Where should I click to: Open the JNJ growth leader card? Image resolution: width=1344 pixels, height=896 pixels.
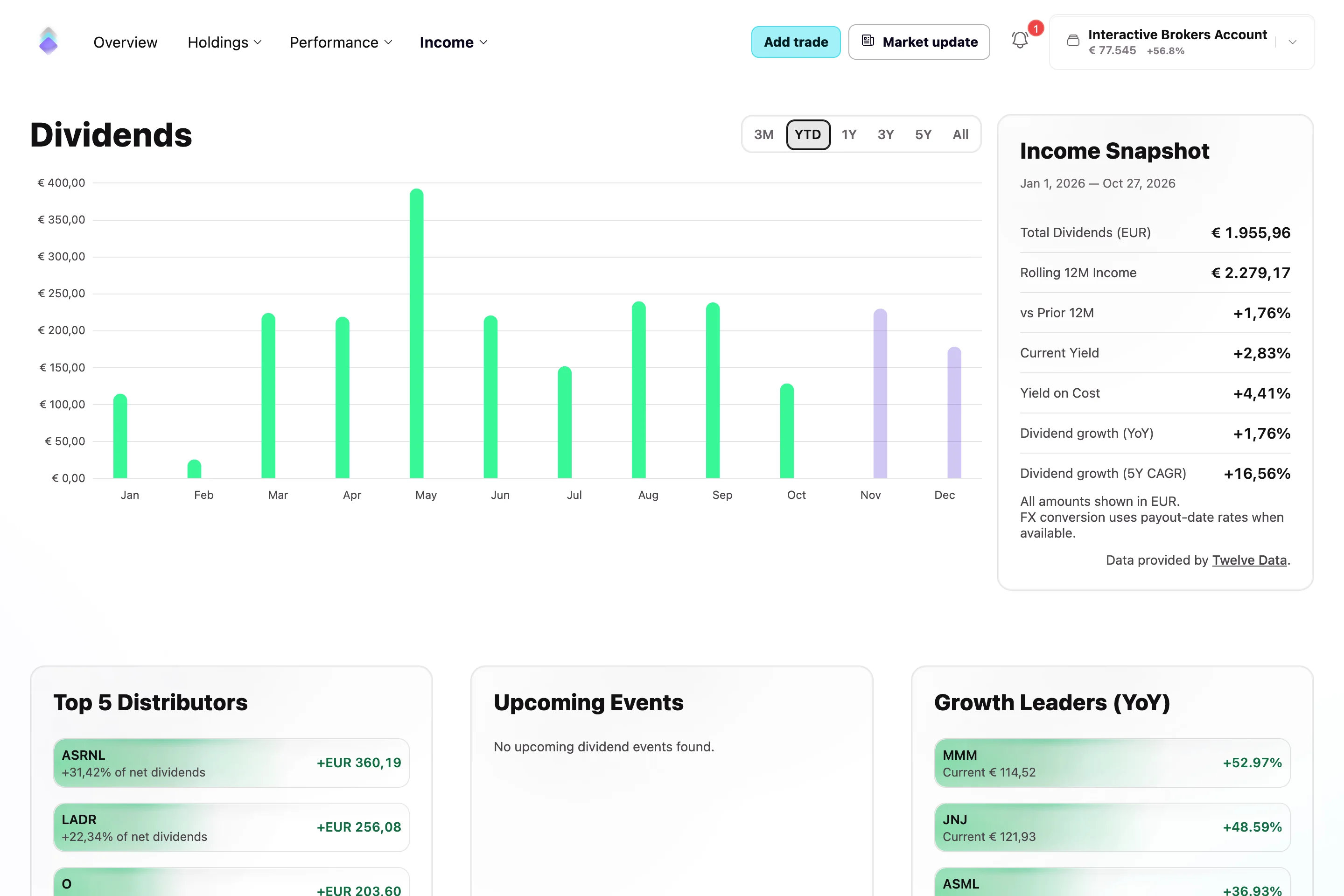coord(1112,827)
